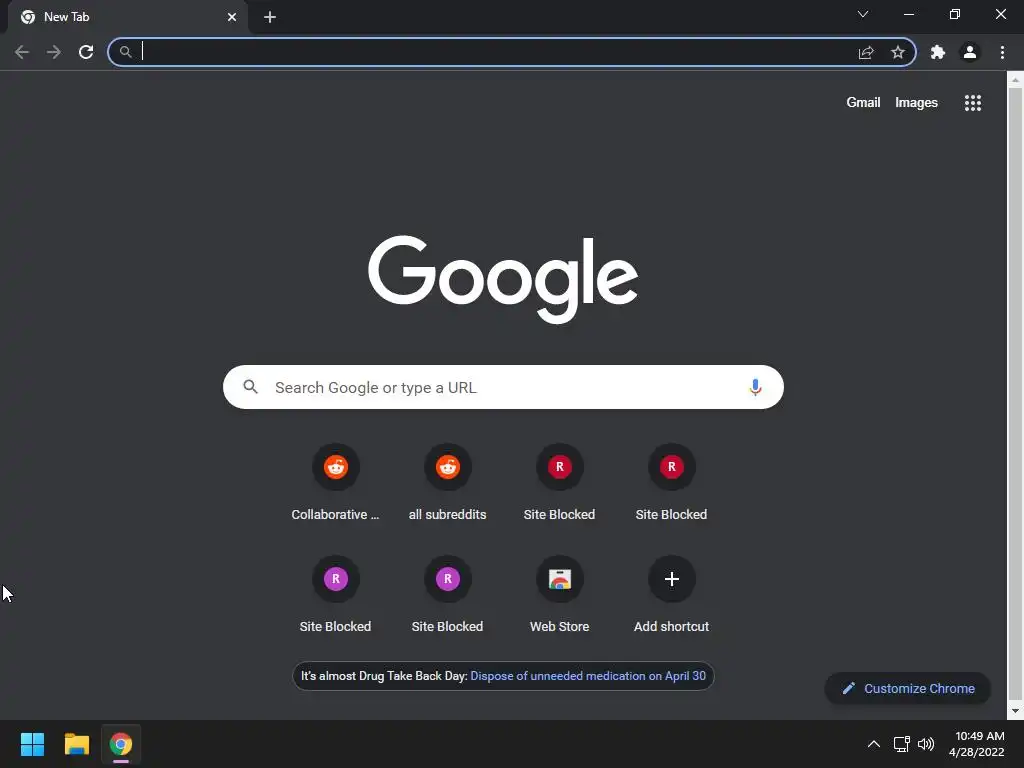Open the Extensions puzzle icon
This screenshot has width=1024, height=768.
coord(938,52)
